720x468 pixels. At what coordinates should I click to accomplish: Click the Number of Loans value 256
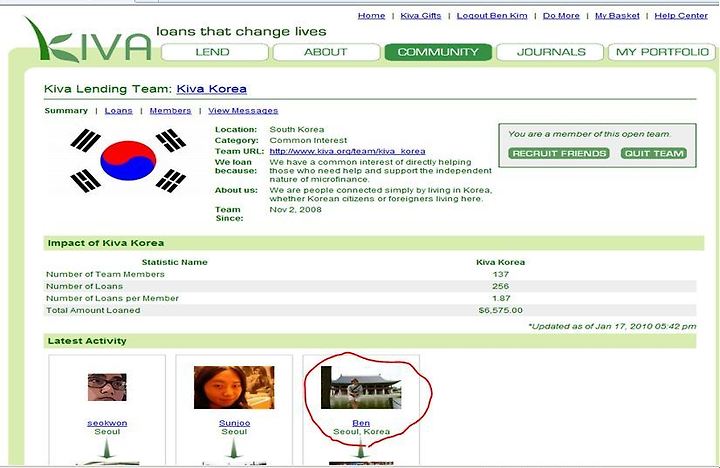[501, 286]
